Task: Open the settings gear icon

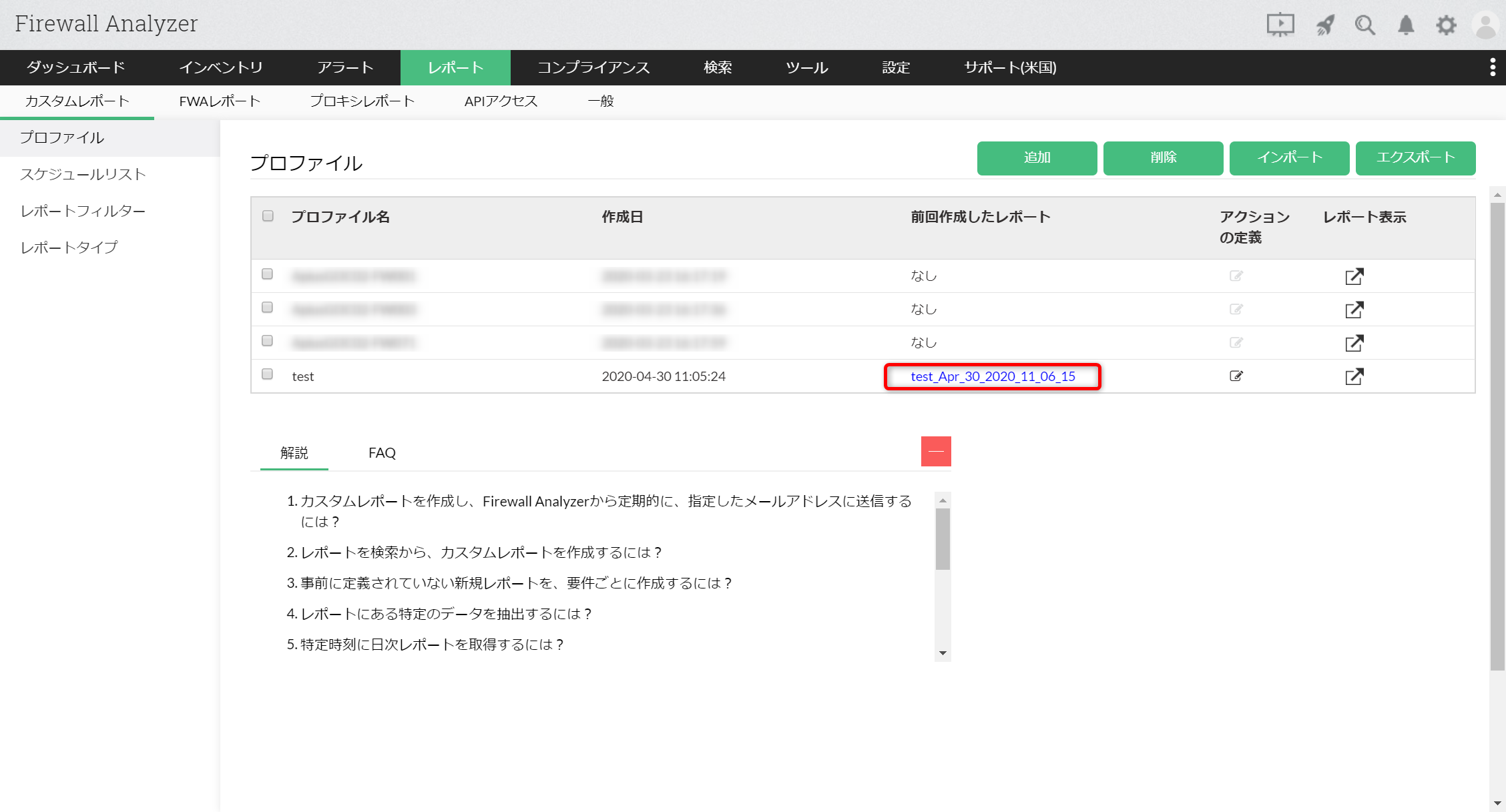Action: (x=1446, y=25)
